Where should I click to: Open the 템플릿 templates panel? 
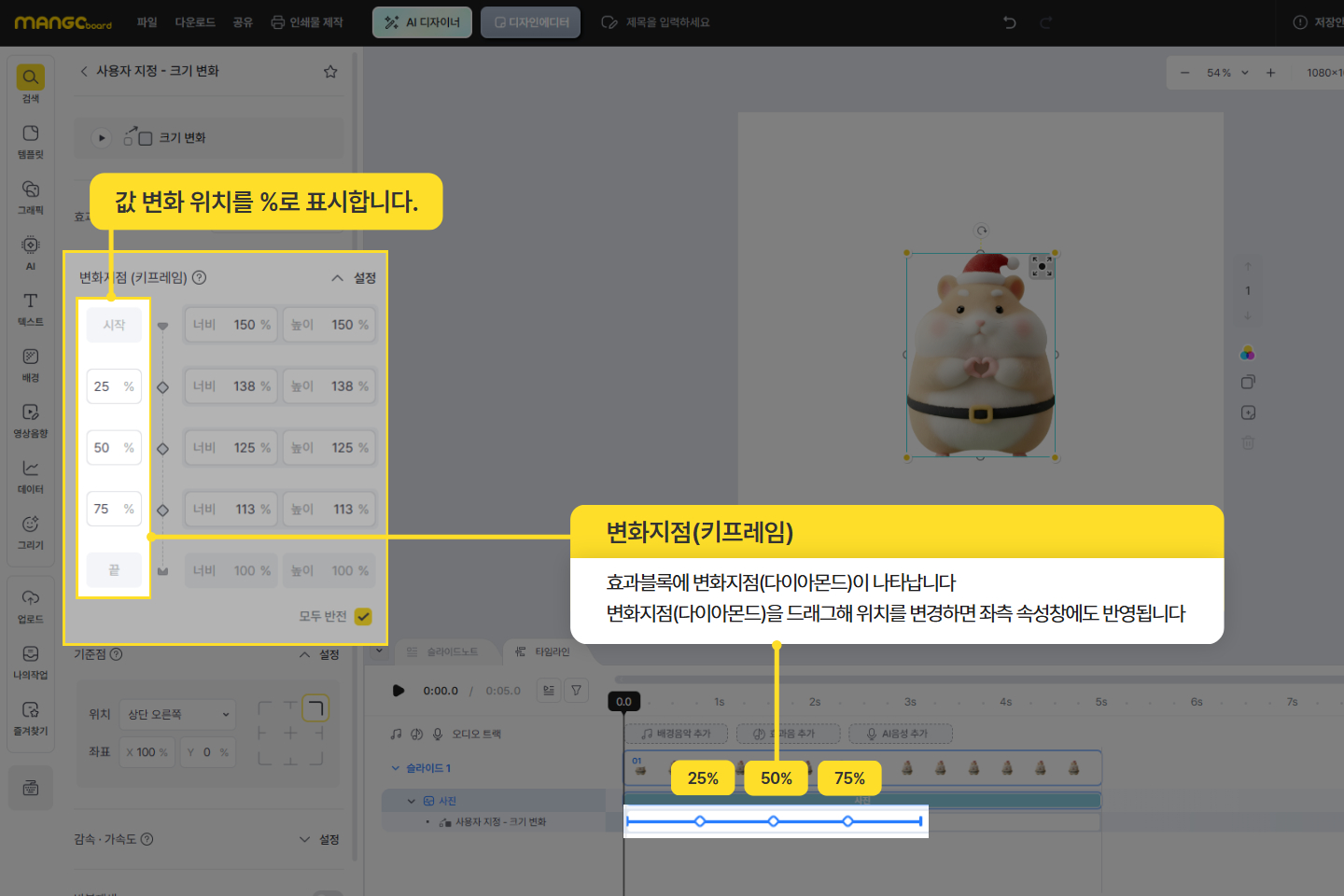31,140
